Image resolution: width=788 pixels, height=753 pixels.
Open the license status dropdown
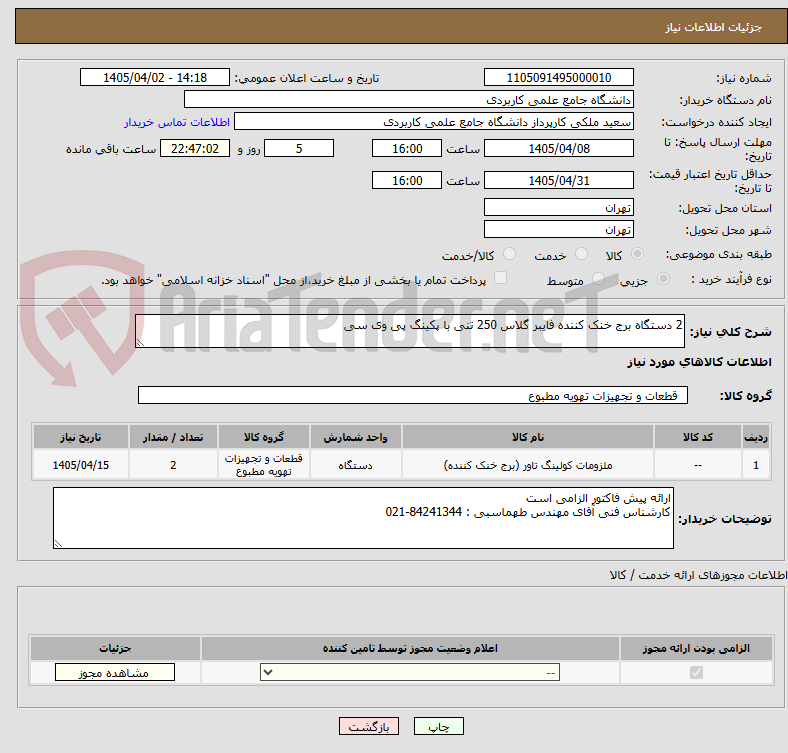(410, 672)
